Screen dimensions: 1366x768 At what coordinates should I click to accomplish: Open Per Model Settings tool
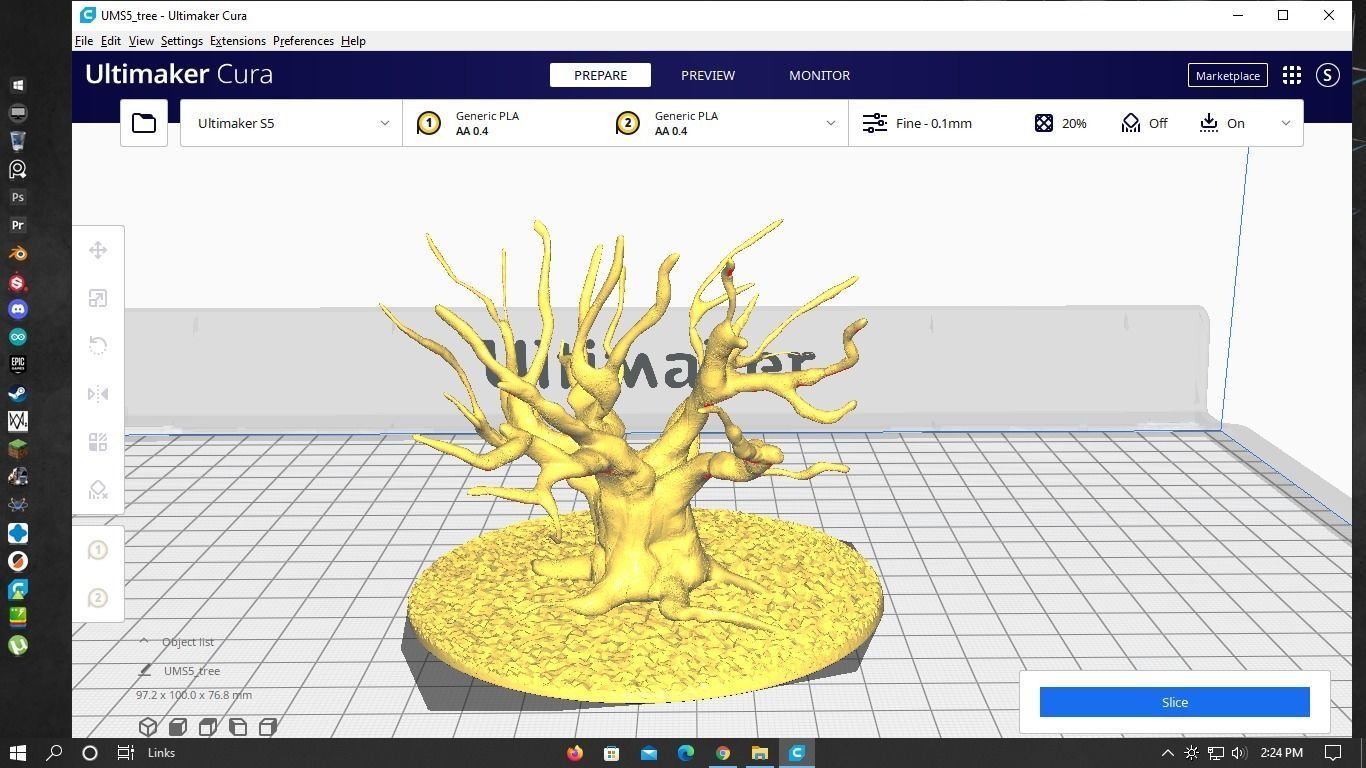tap(98, 442)
